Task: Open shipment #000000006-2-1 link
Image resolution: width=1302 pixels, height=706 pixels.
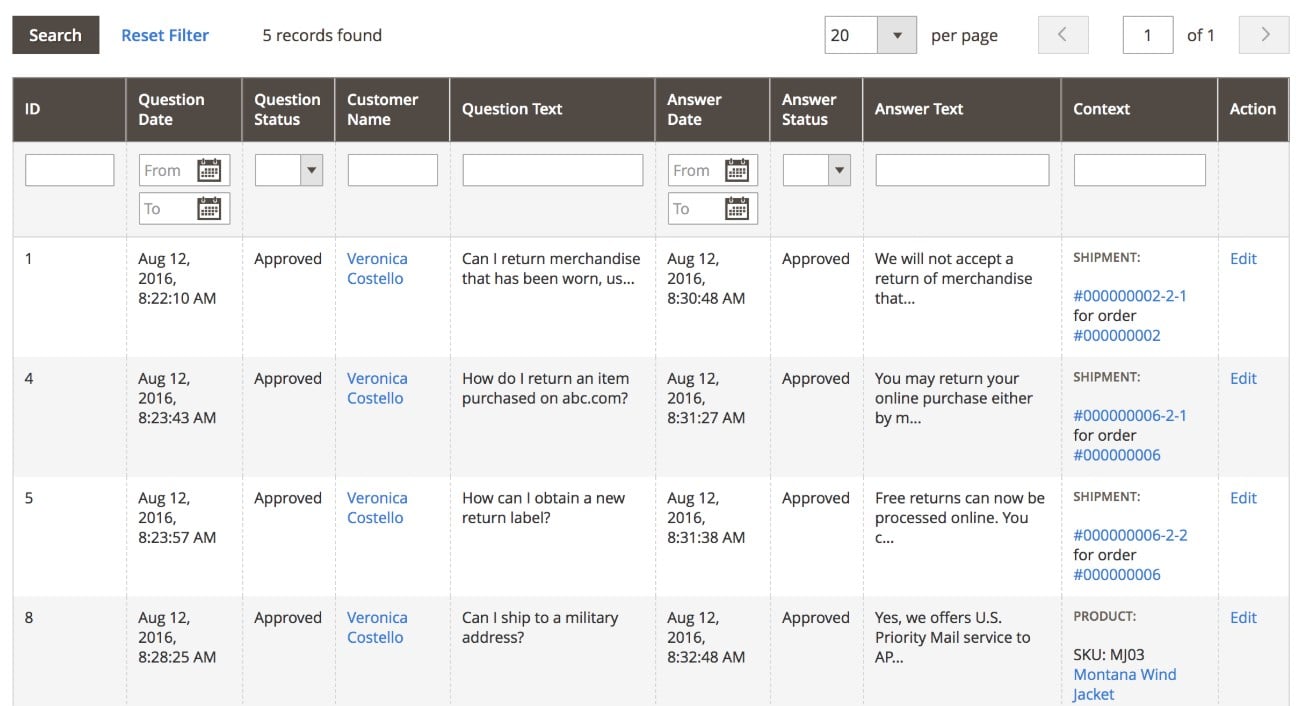Action: pyautogui.click(x=1130, y=416)
